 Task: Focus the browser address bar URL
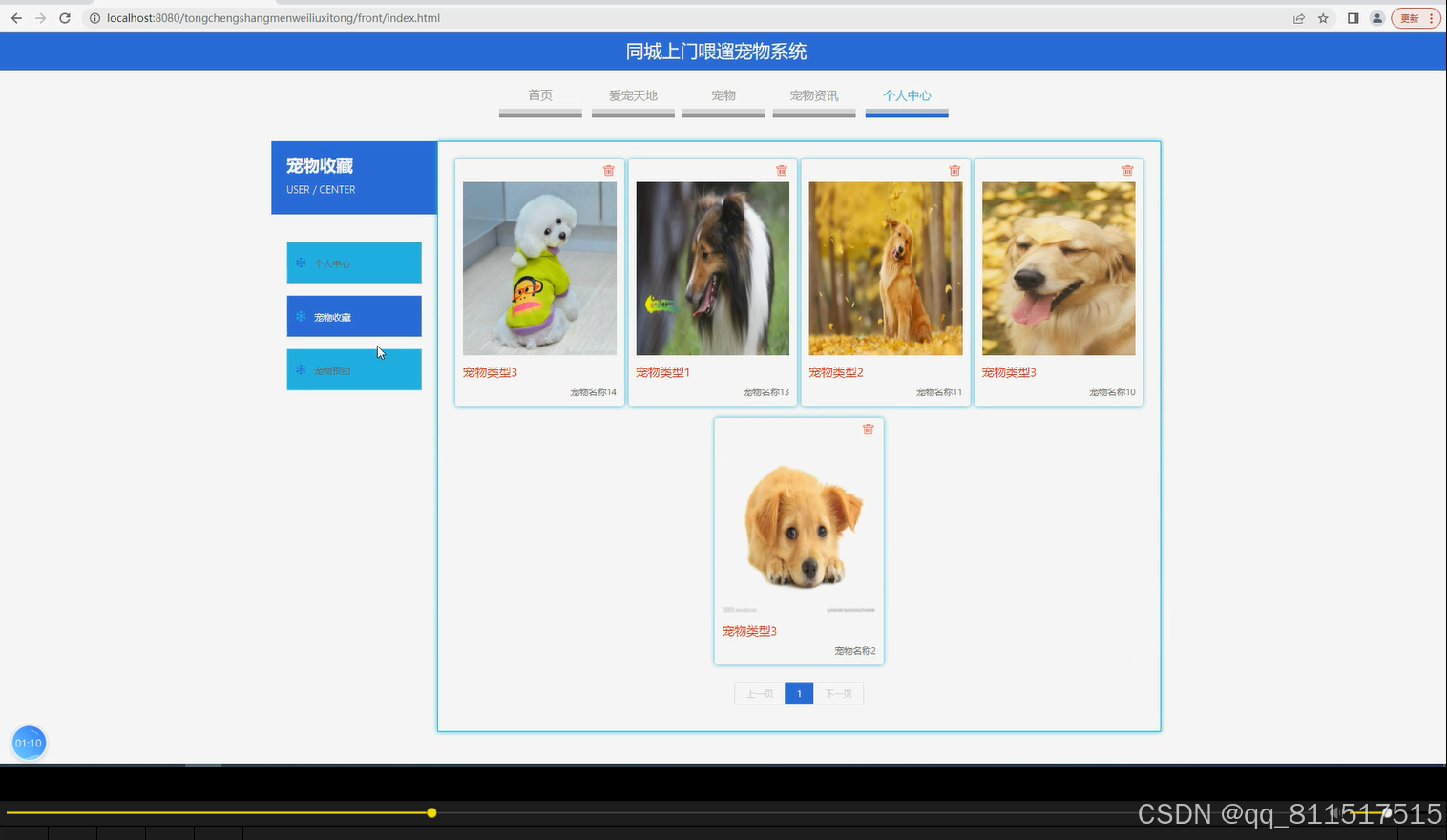(273, 18)
